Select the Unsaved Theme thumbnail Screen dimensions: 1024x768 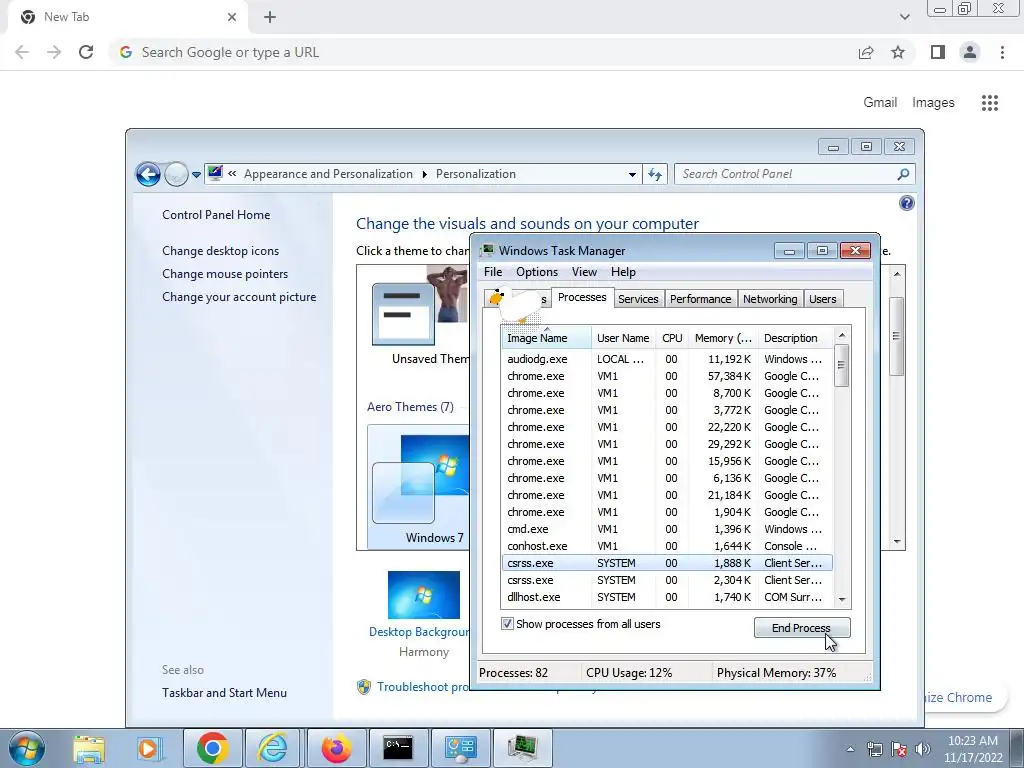[x=419, y=317]
